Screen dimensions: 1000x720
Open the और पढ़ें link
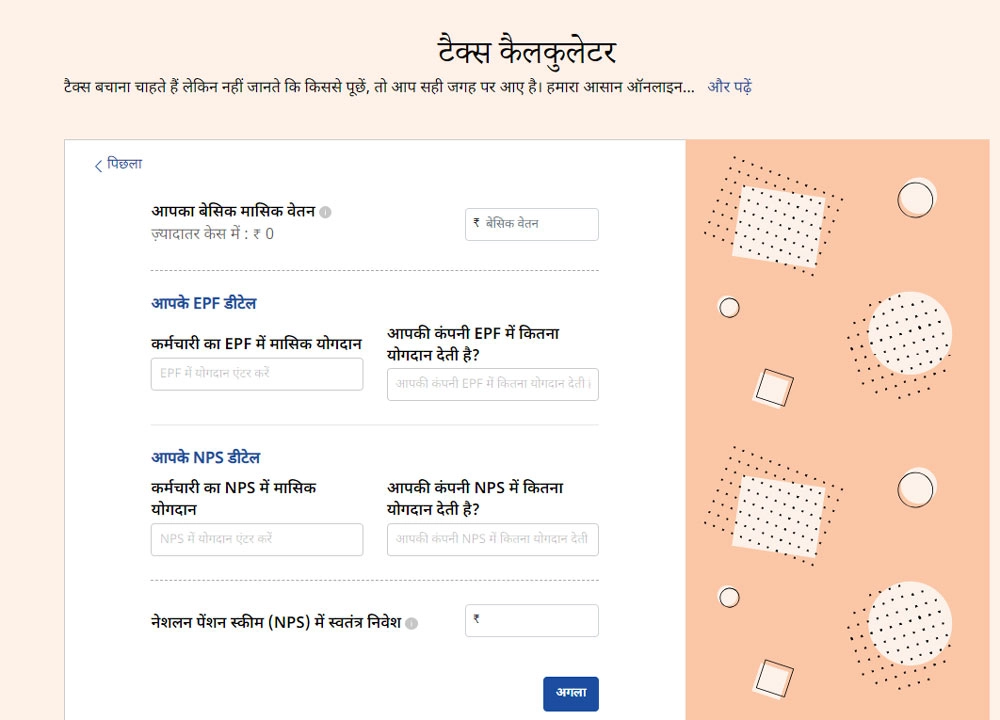730,87
